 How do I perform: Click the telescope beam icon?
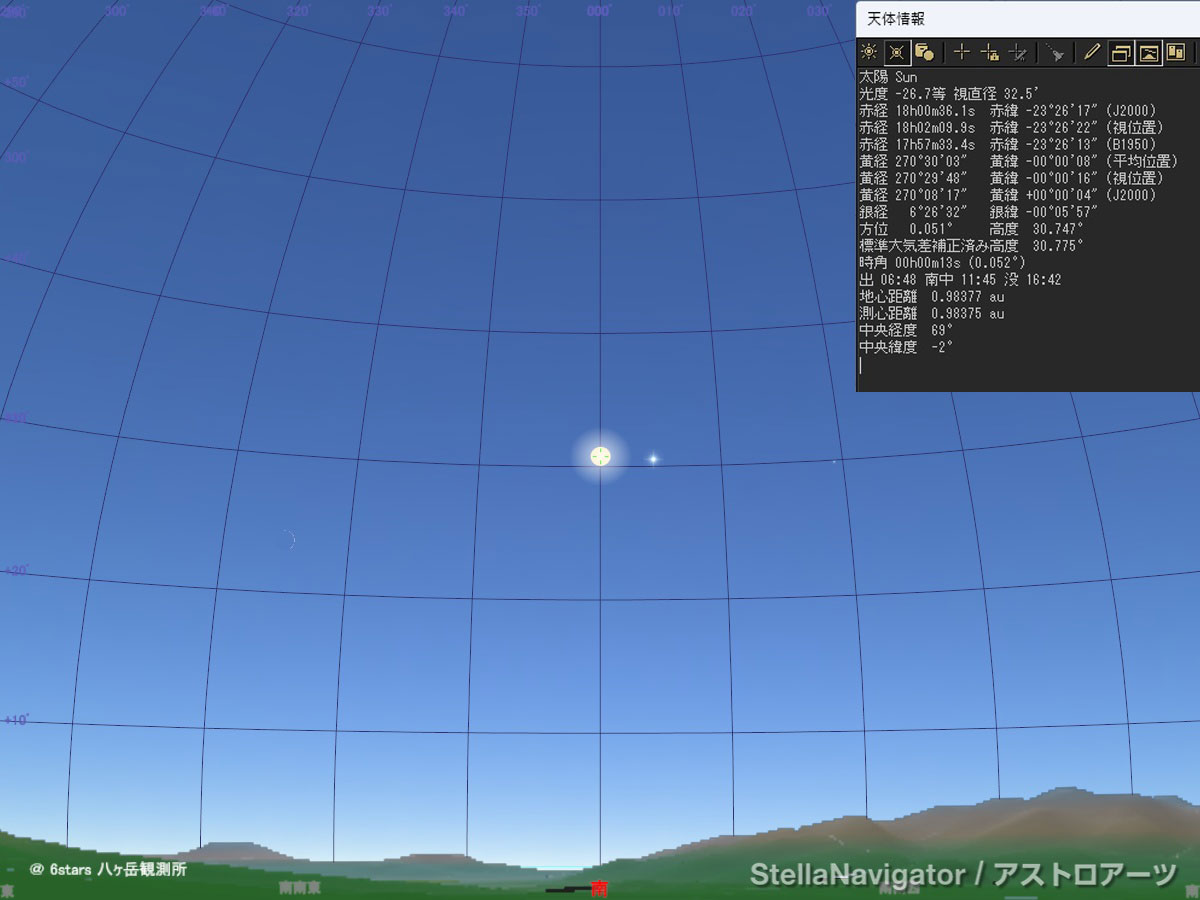pyautogui.click(x=1054, y=53)
